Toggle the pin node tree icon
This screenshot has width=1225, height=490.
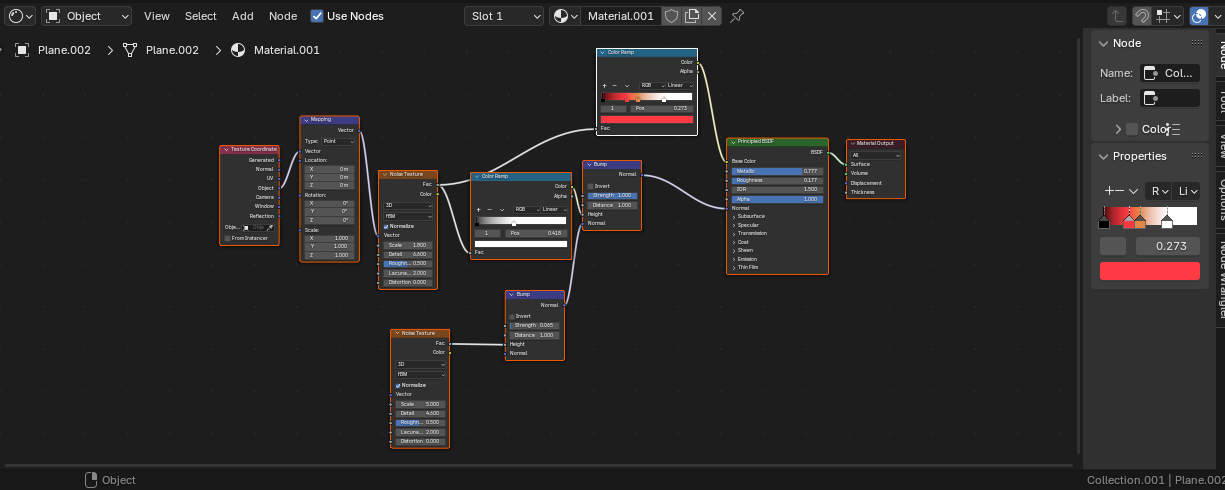737,16
